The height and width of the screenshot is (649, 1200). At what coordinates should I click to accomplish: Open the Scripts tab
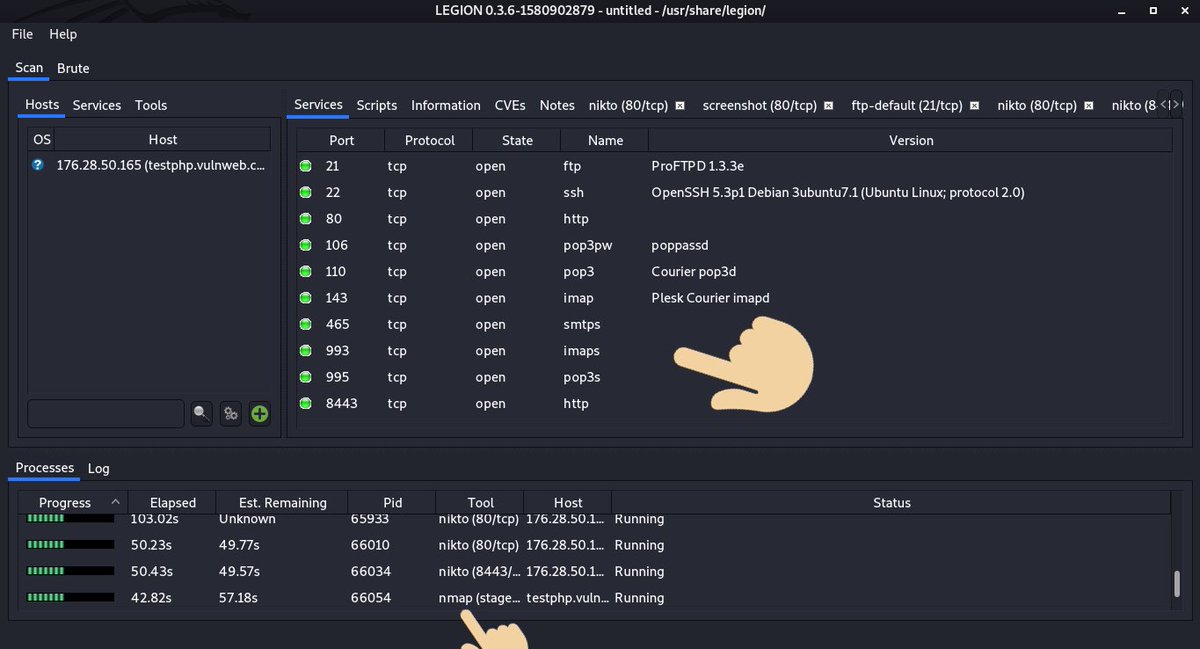[377, 105]
